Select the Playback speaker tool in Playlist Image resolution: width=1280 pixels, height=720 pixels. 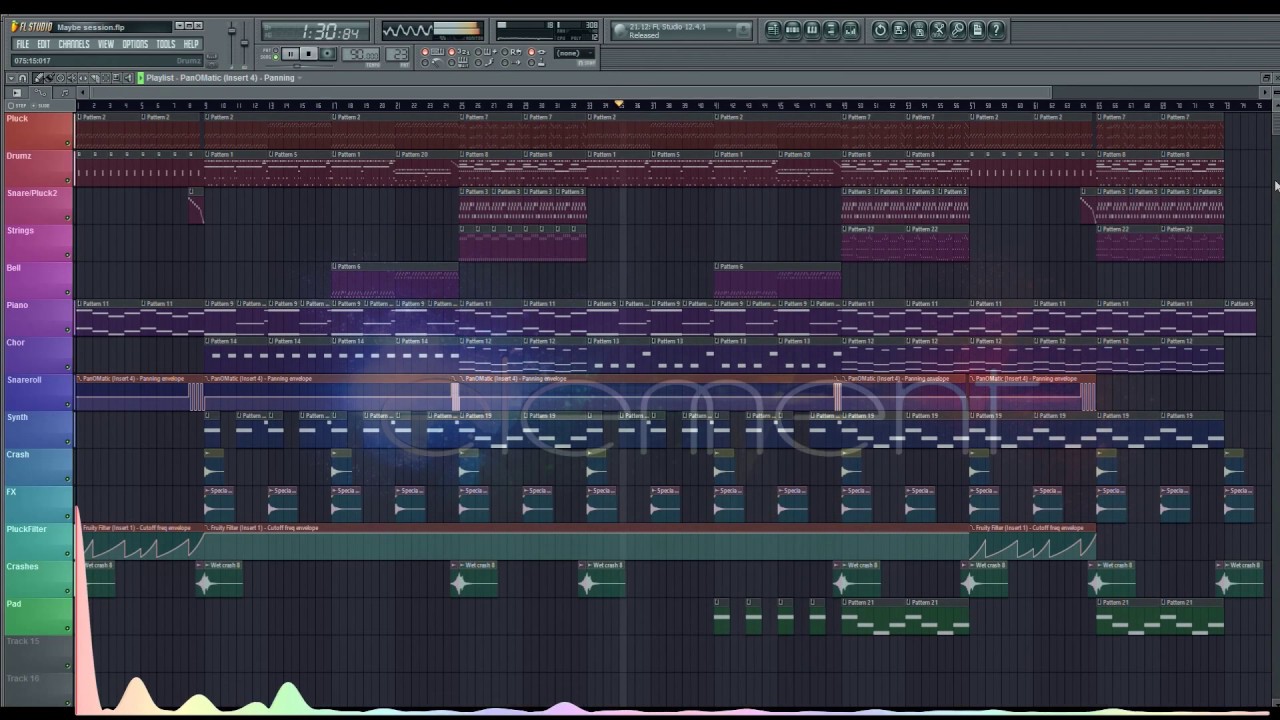(128, 78)
